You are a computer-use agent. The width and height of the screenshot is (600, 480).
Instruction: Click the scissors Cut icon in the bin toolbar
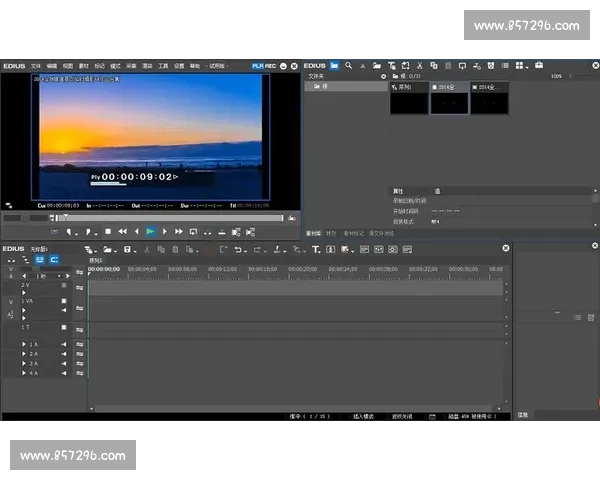420,65
